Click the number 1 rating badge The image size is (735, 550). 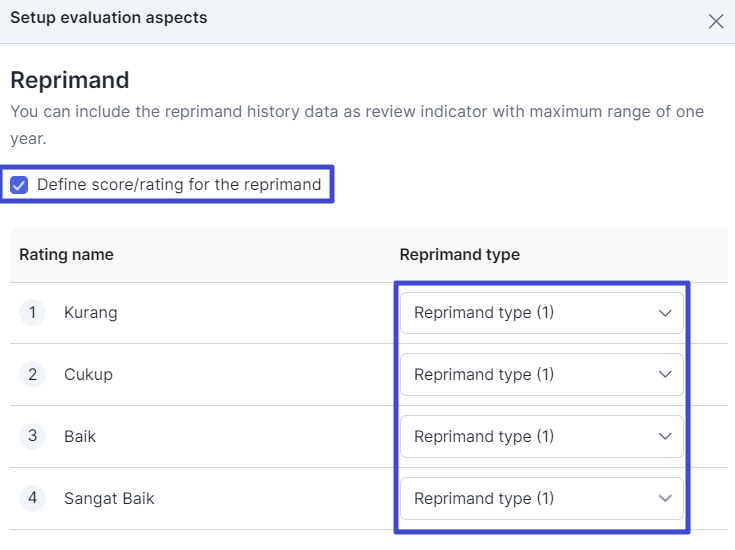[x=32, y=312]
